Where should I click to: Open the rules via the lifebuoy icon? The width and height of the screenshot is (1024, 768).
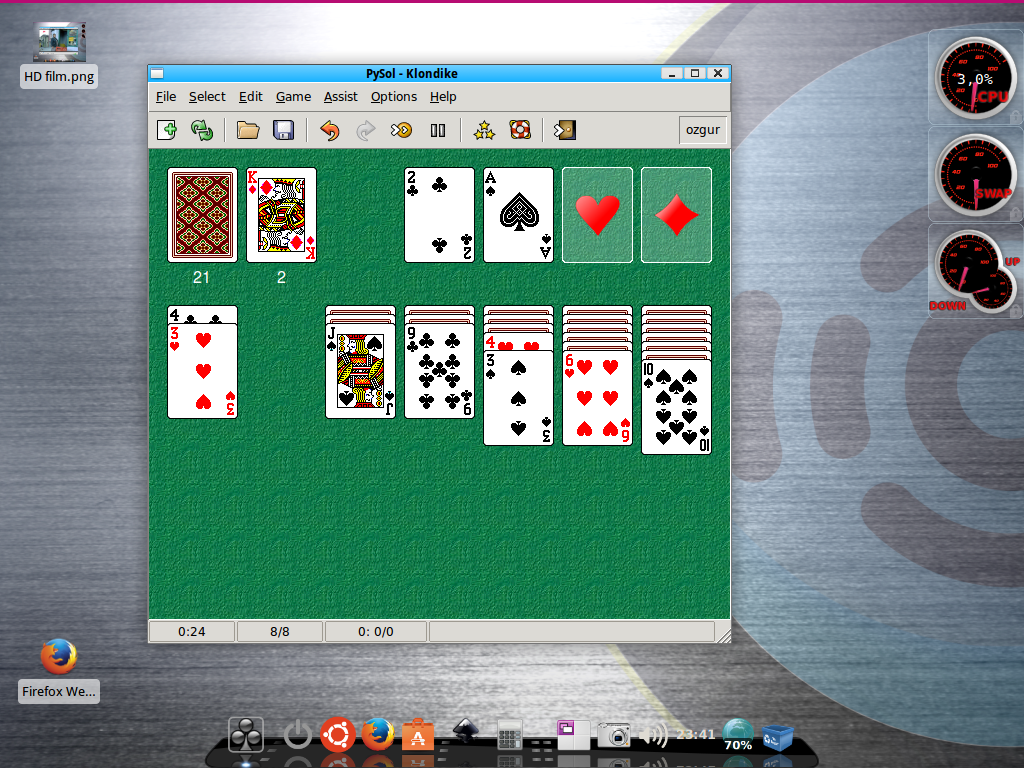tap(519, 130)
